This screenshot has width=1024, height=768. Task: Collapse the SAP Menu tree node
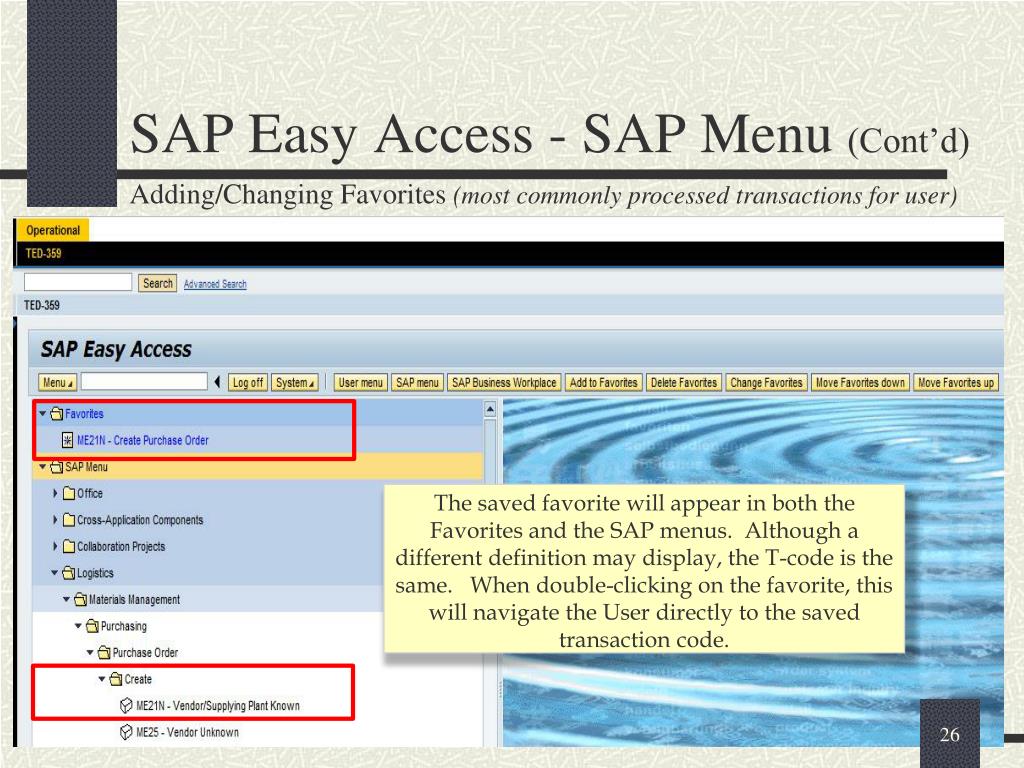(42, 466)
